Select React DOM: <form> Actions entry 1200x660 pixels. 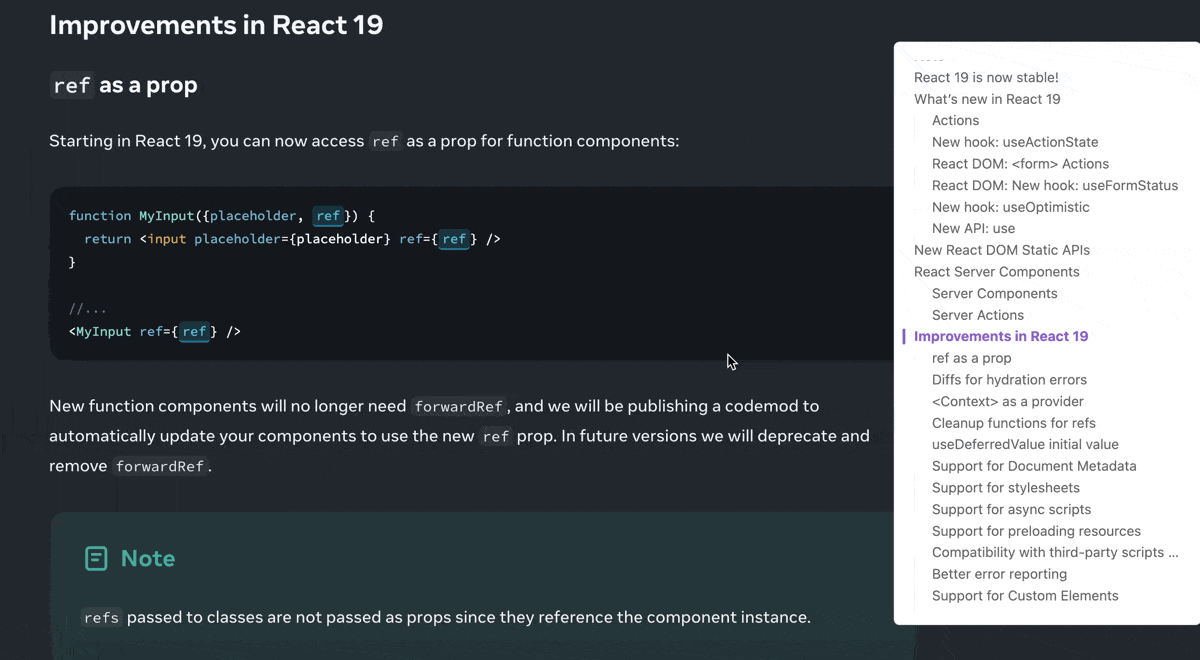click(1020, 164)
